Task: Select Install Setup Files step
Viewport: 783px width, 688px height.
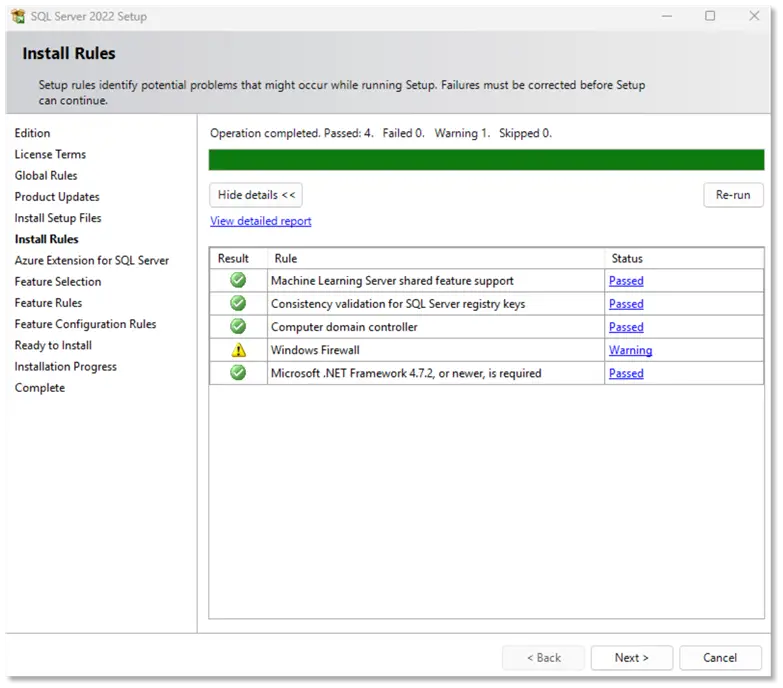Action: pyautogui.click(x=58, y=218)
